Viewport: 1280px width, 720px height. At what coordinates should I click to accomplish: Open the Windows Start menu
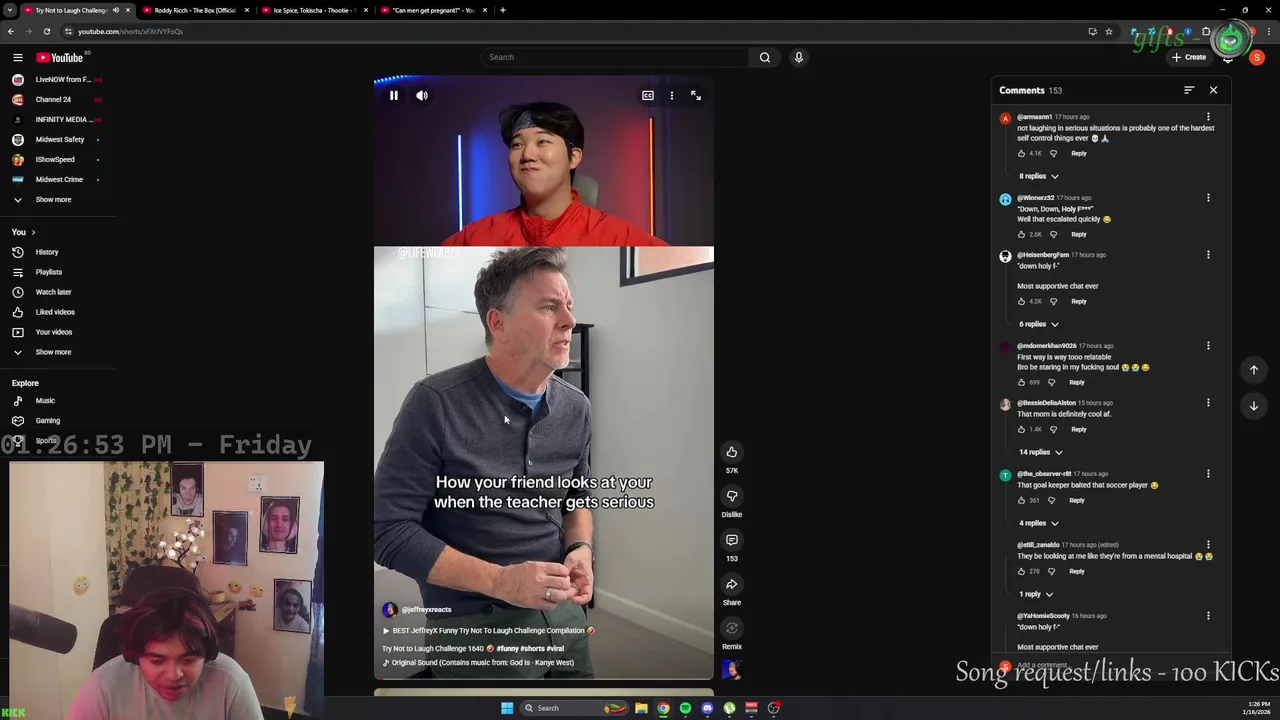[x=507, y=708]
